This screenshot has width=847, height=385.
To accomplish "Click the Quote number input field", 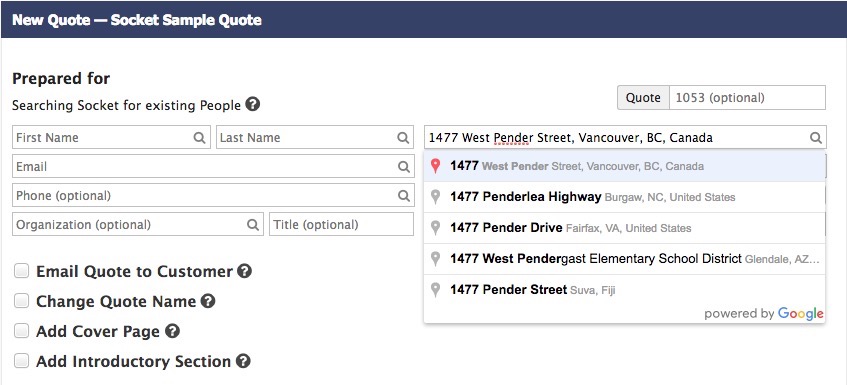I will (747, 98).
